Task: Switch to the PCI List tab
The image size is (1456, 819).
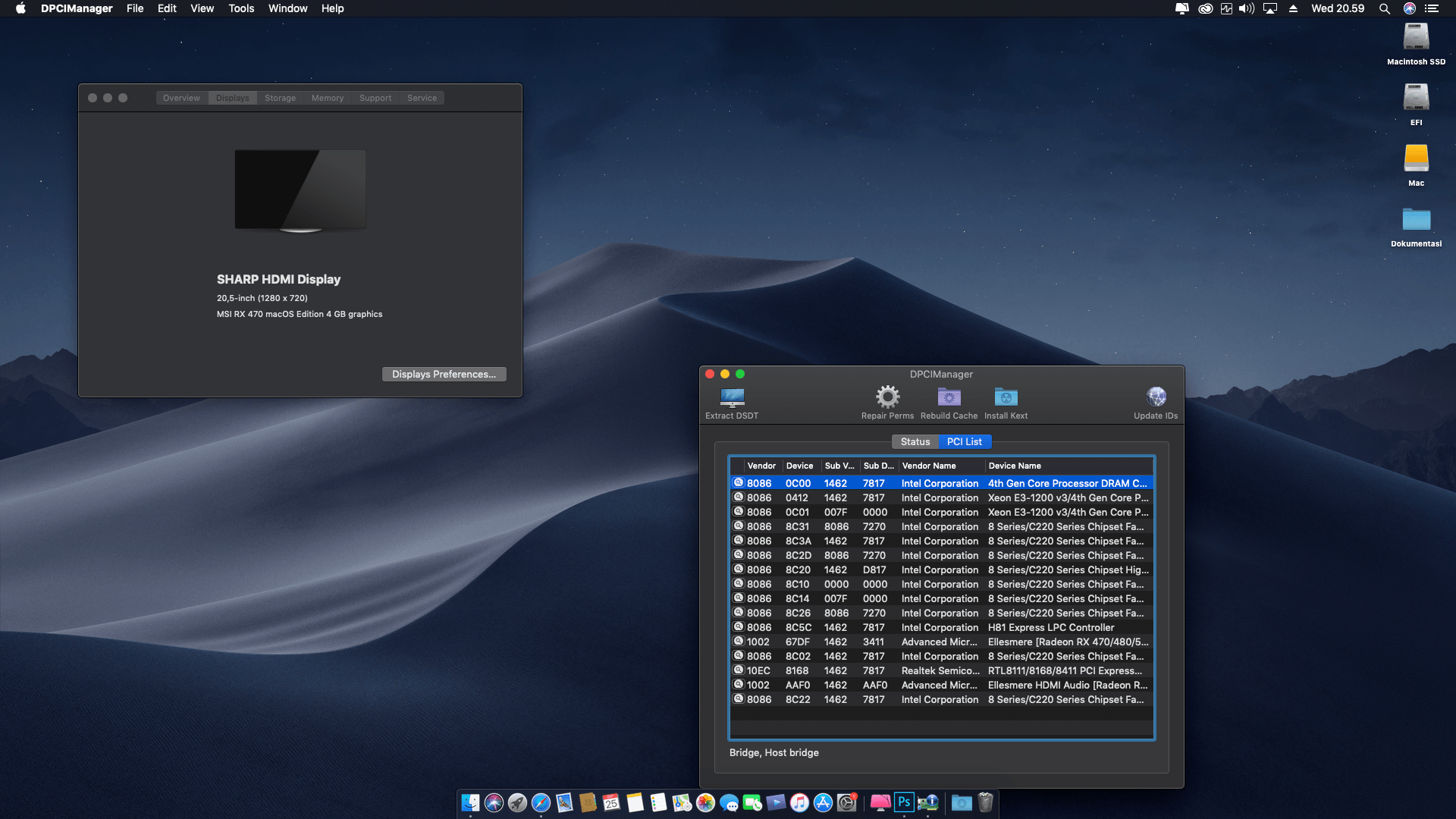Action: tap(965, 441)
